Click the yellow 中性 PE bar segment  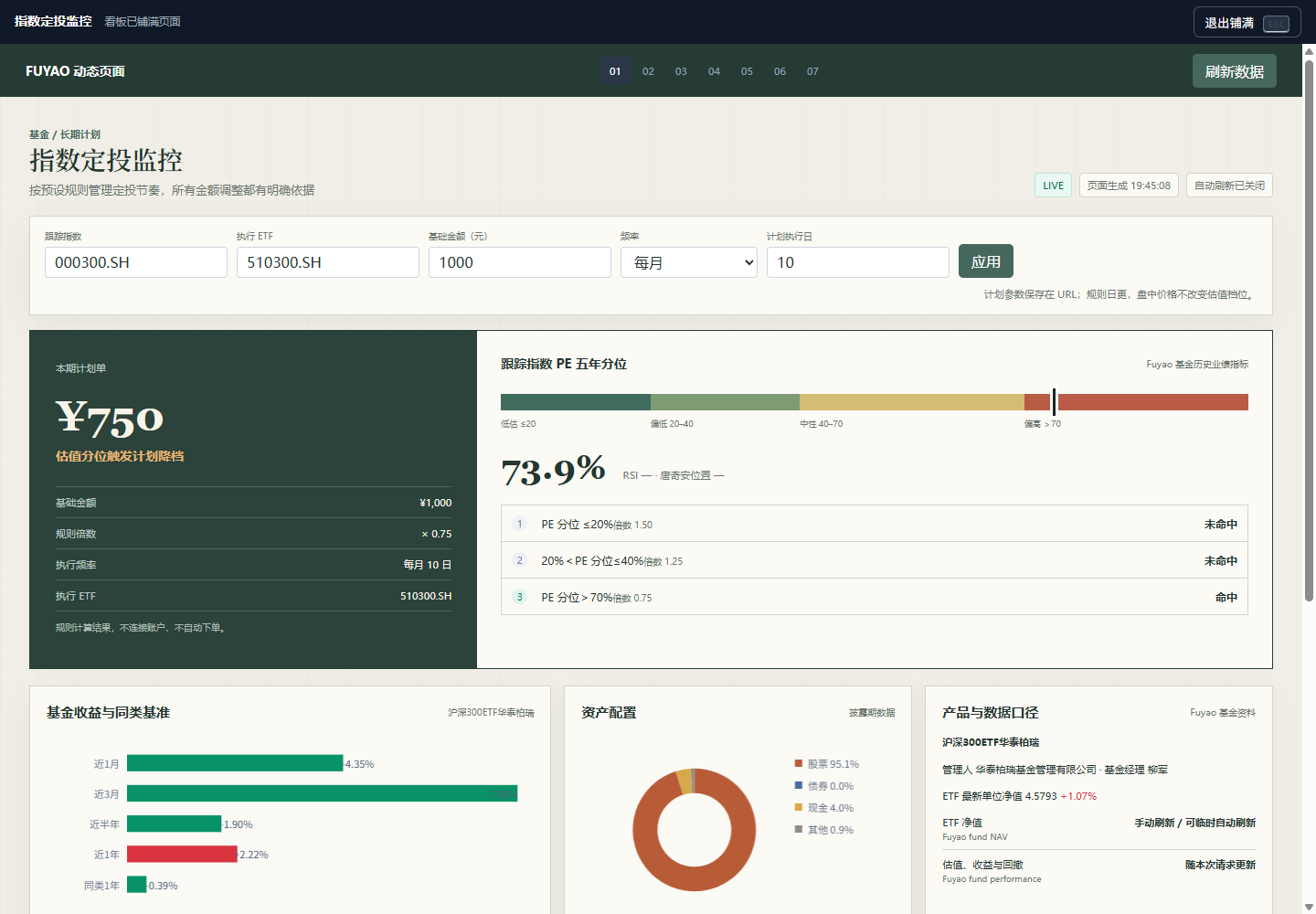point(912,402)
